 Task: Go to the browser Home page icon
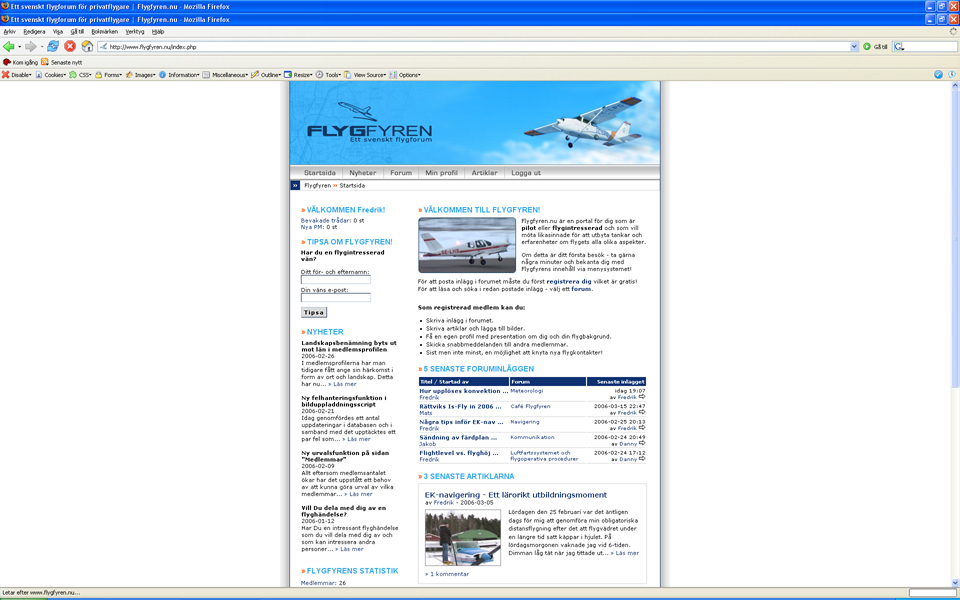tap(88, 47)
